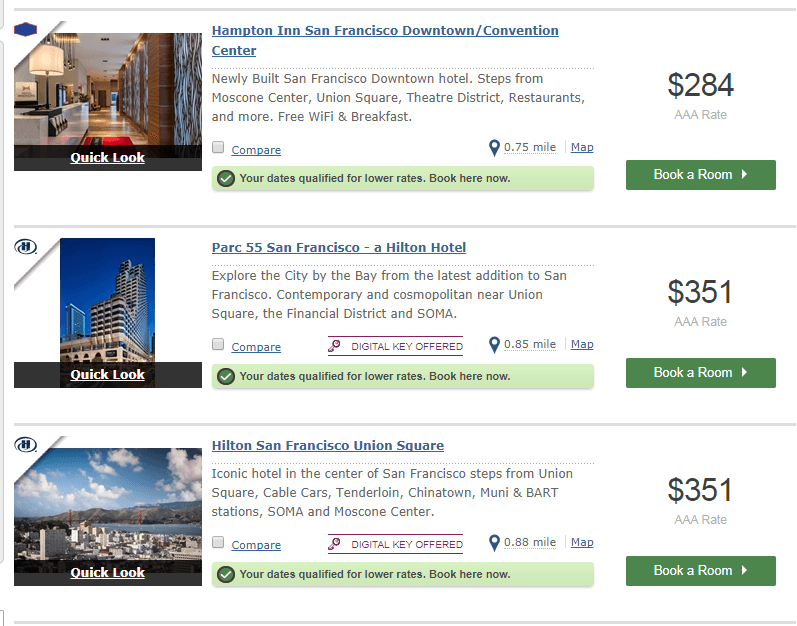The width and height of the screenshot is (797, 626).
Task: Click the location pin next to 0.85 mile
Action: tap(494, 345)
